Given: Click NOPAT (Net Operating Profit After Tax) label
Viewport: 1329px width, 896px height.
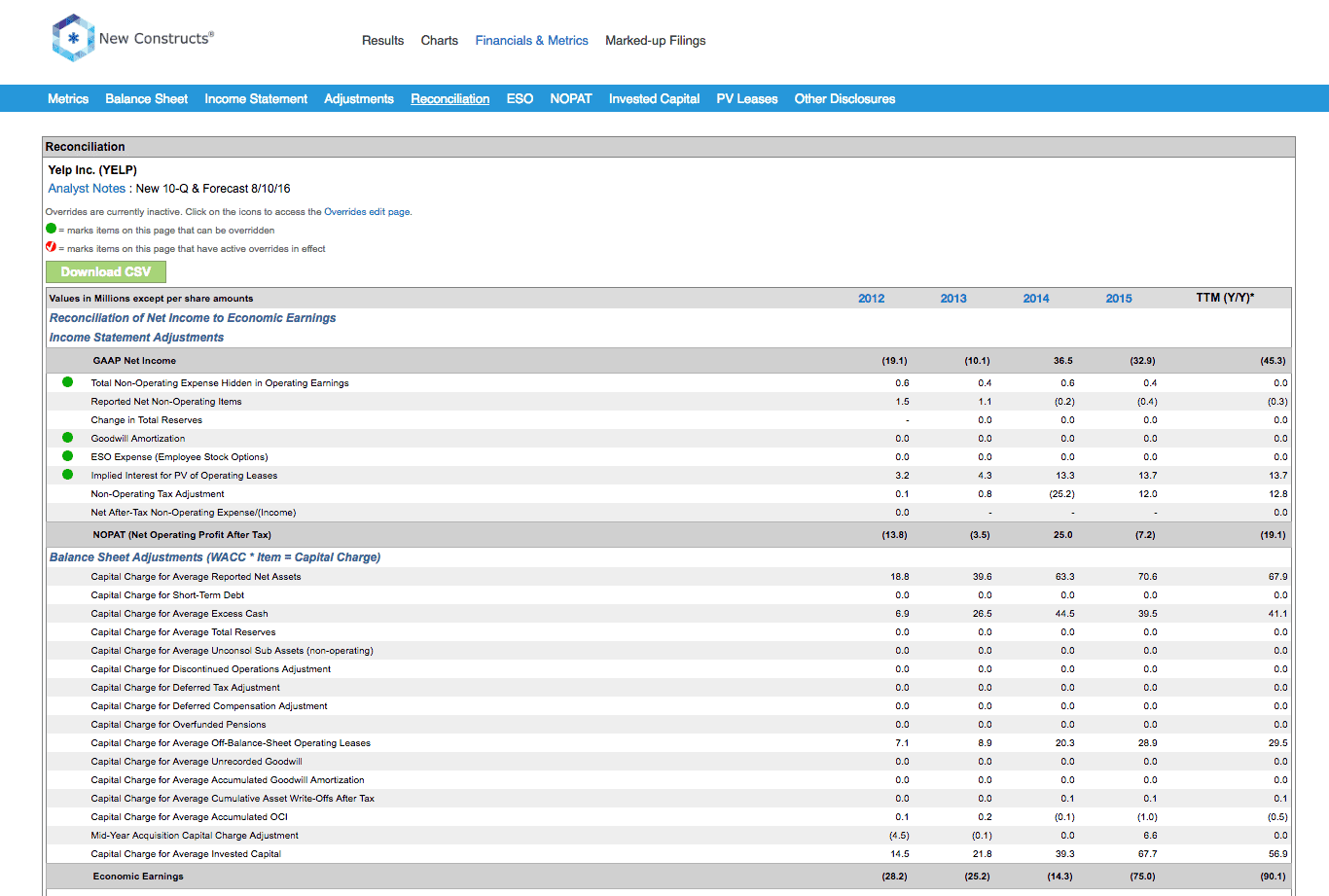Looking at the screenshot, I should (x=182, y=535).
